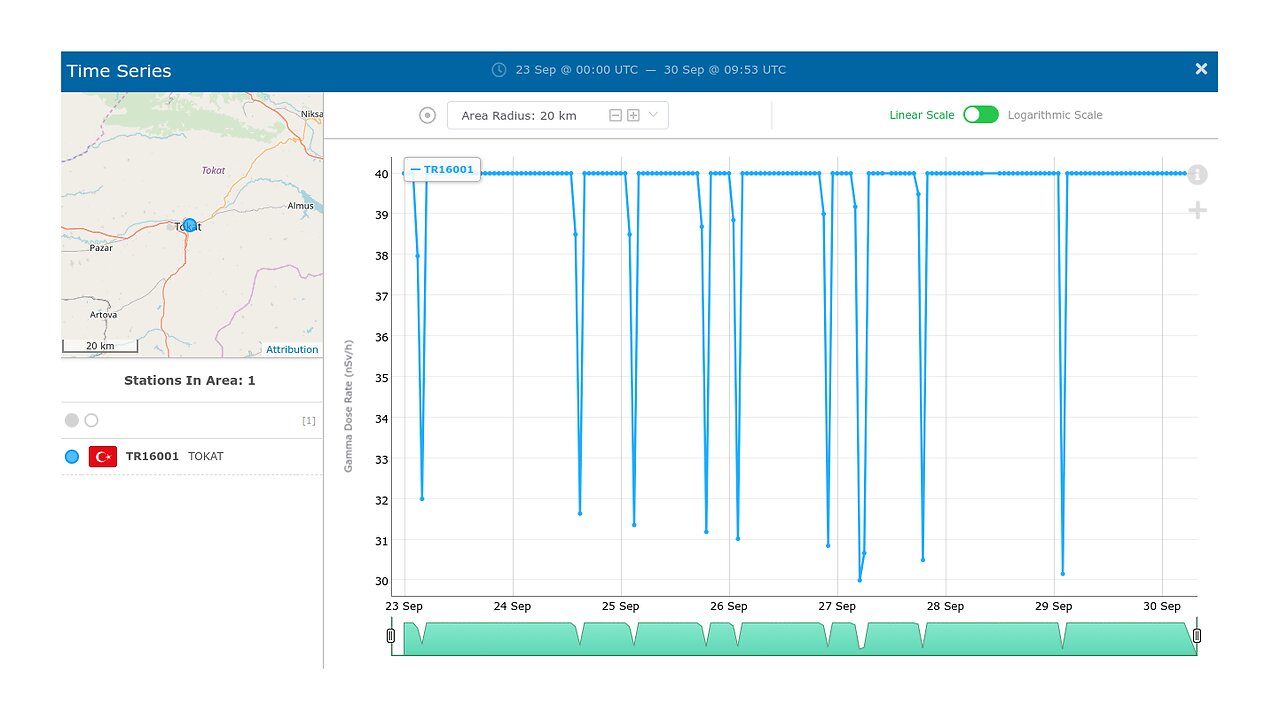Click the Turkey flag icon

coord(103,456)
